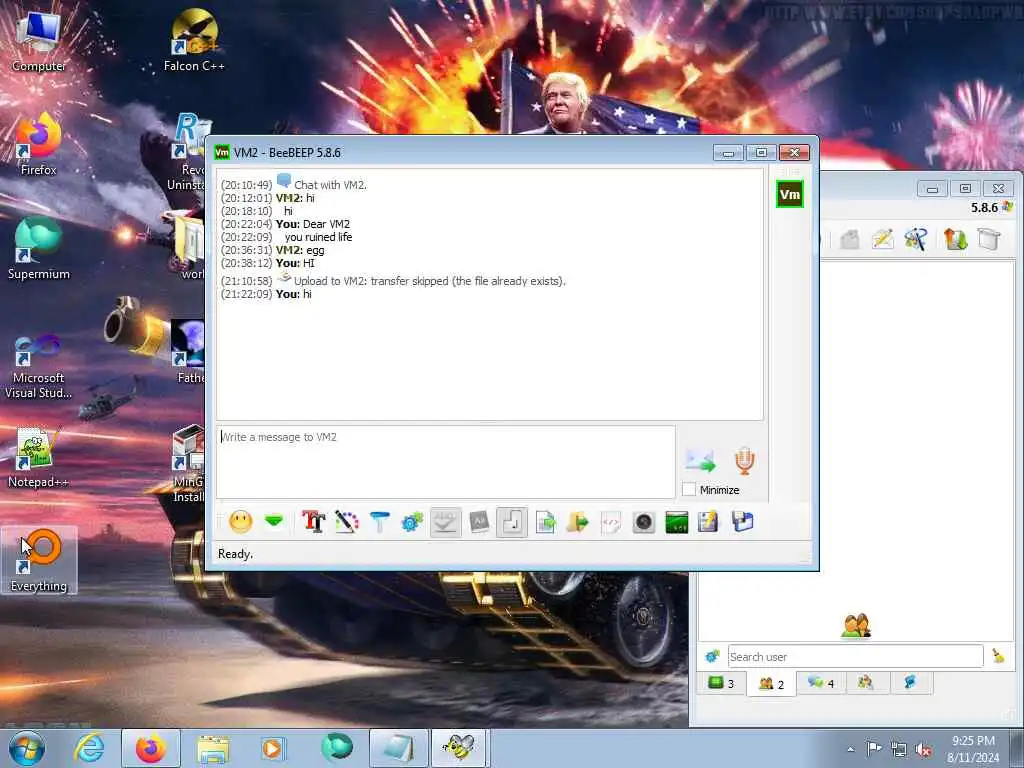The width and height of the screenshot is (1024, 768).
Task: Select the Microsoft Visual Studio shortcut
Action: click(x=39, y=366)
